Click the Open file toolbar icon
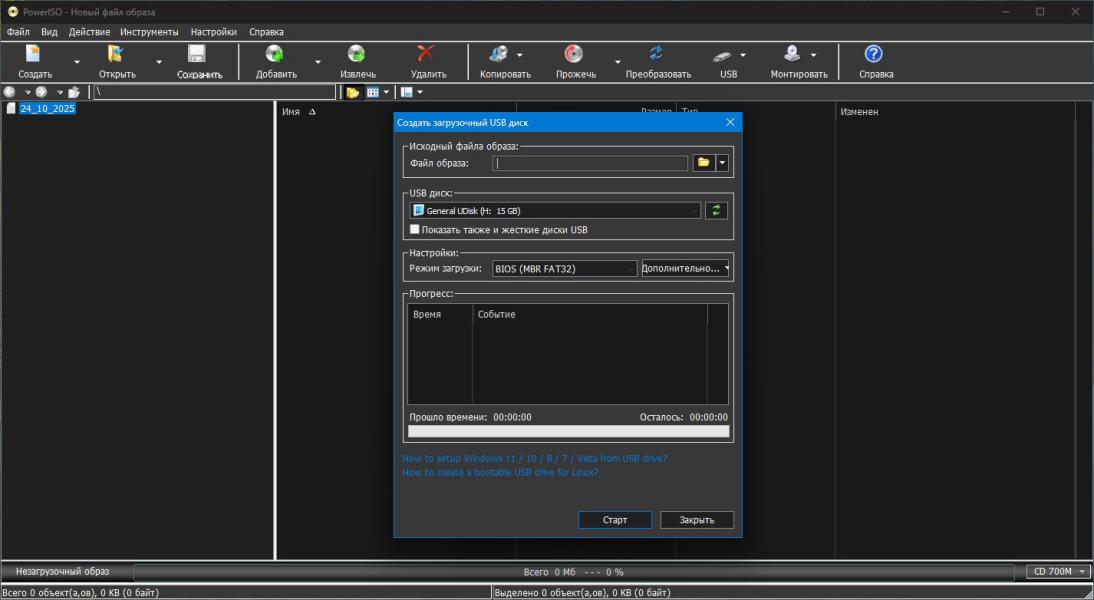Screen dimensions: 1094x600 pyautogui.click(x=117, y=56)
